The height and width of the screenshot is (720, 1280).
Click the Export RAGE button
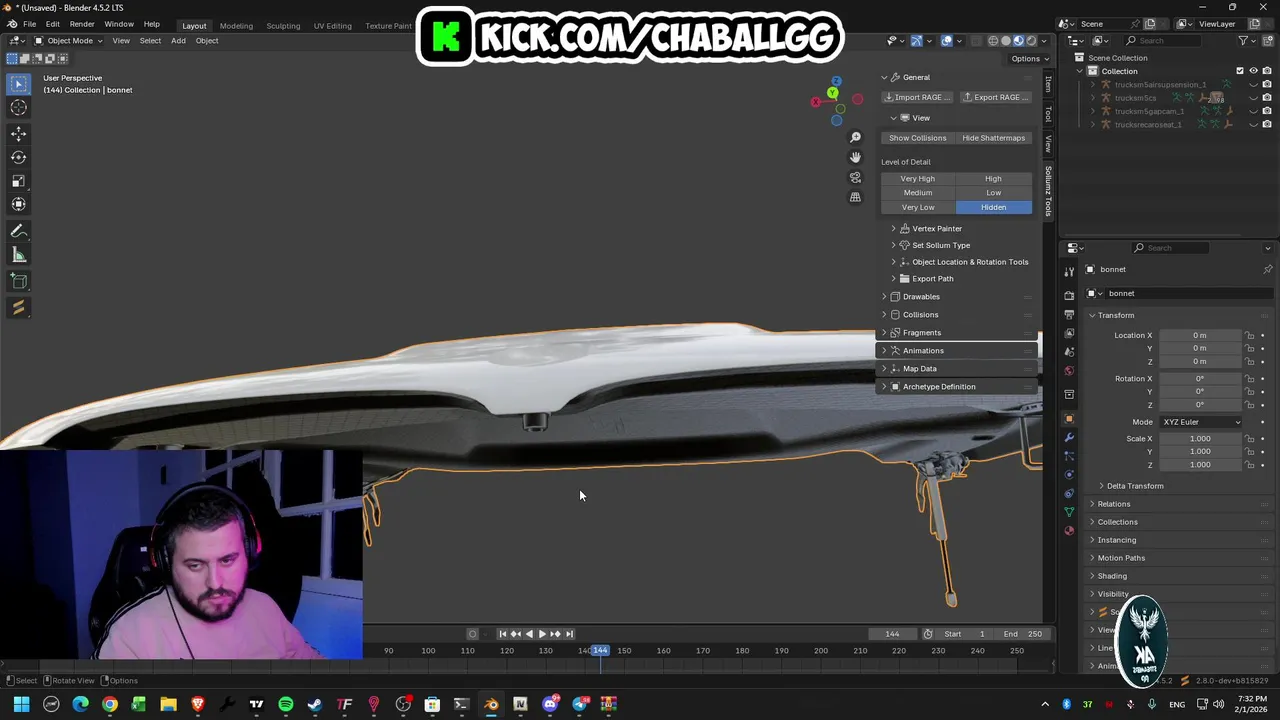[x=996, y=97]
